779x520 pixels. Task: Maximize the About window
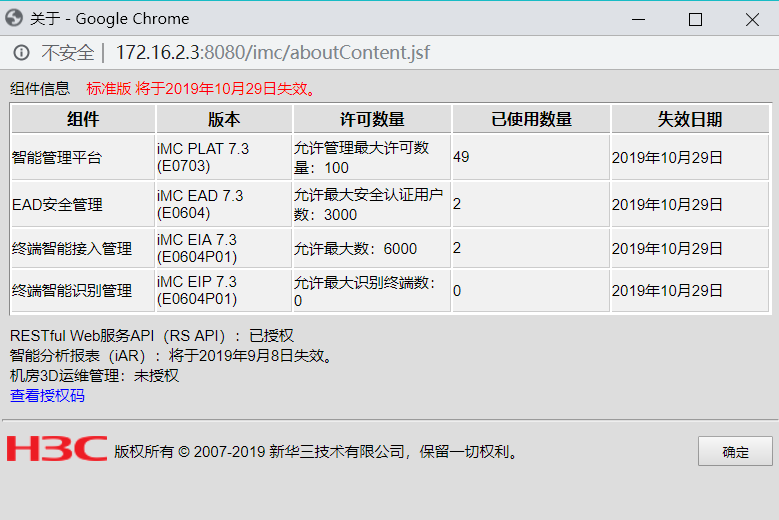[695, 19]
